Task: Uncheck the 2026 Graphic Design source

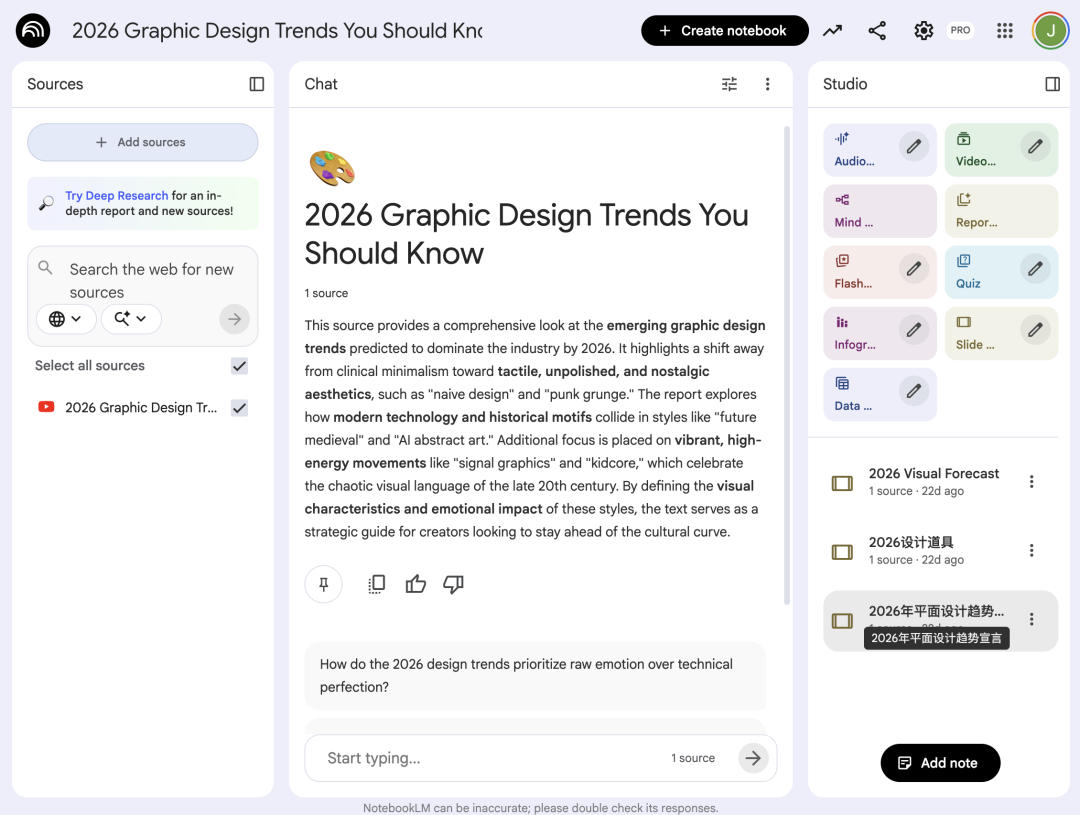Action: click(x=239, y=408)
